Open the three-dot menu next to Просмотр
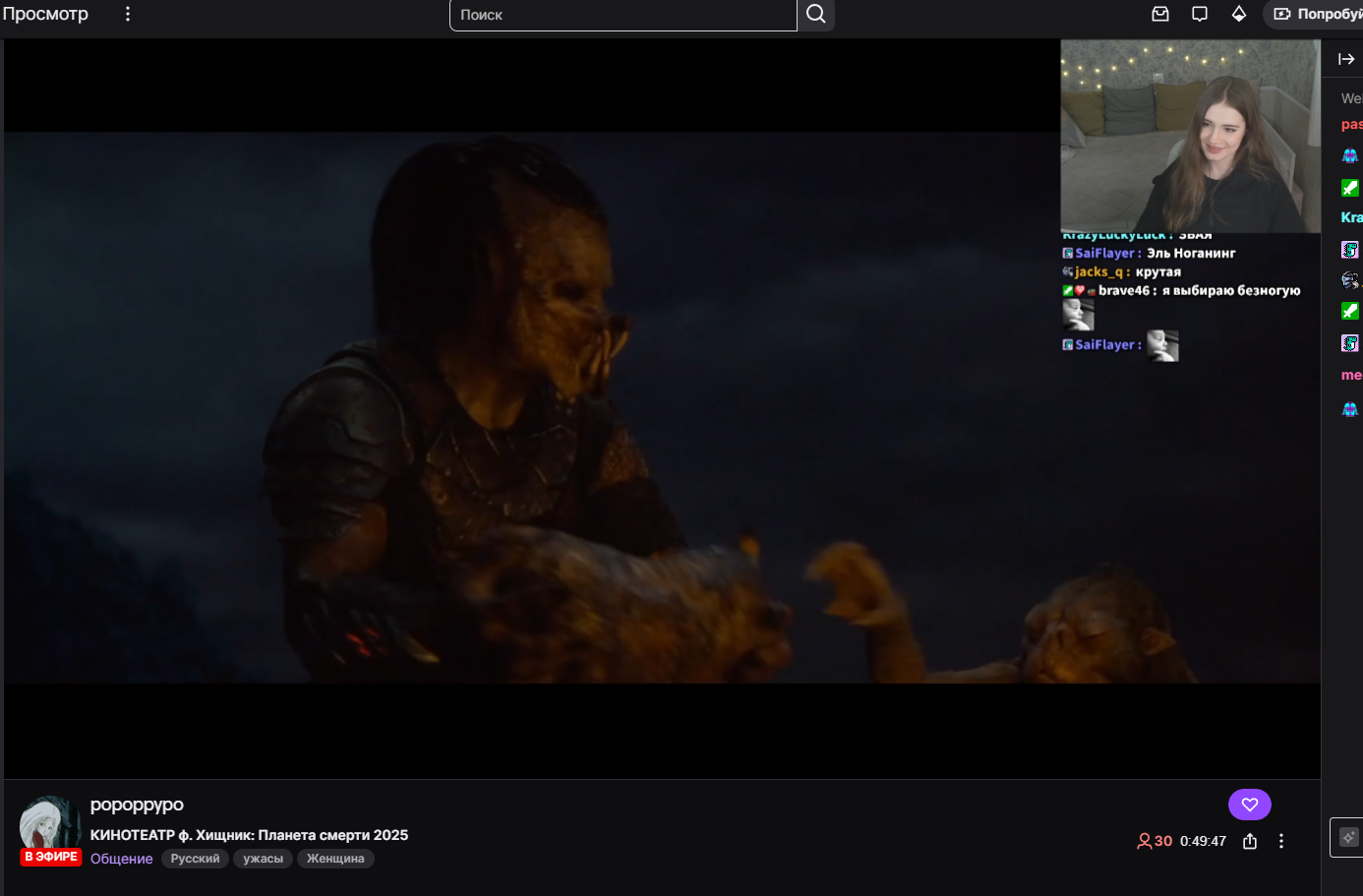 click(x=128, y=14)
